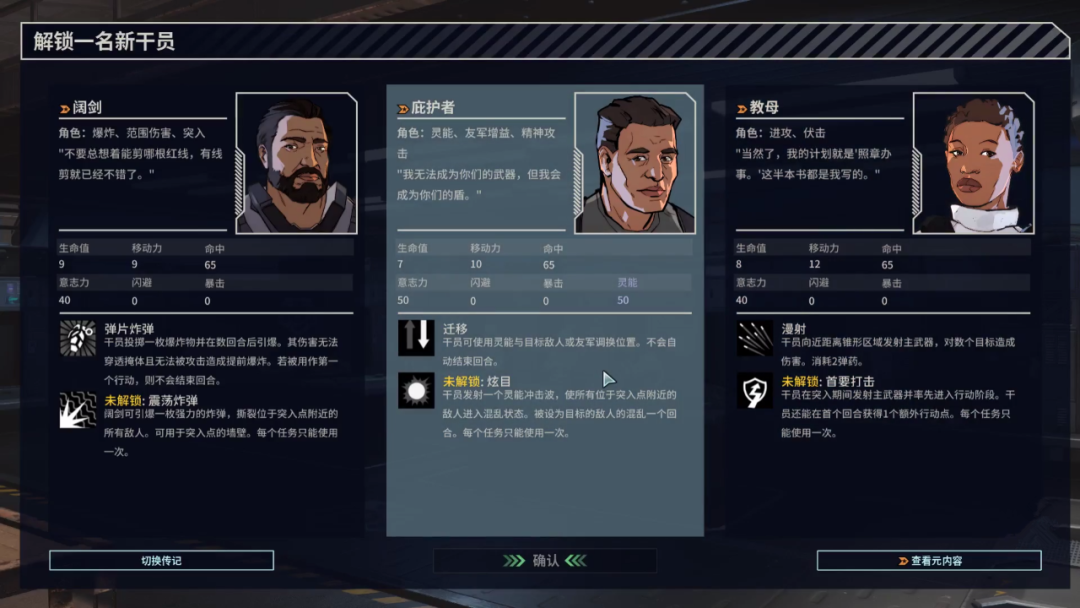
Task: Click the orange arrow beside 阔剑
Action: pos(65,109)
